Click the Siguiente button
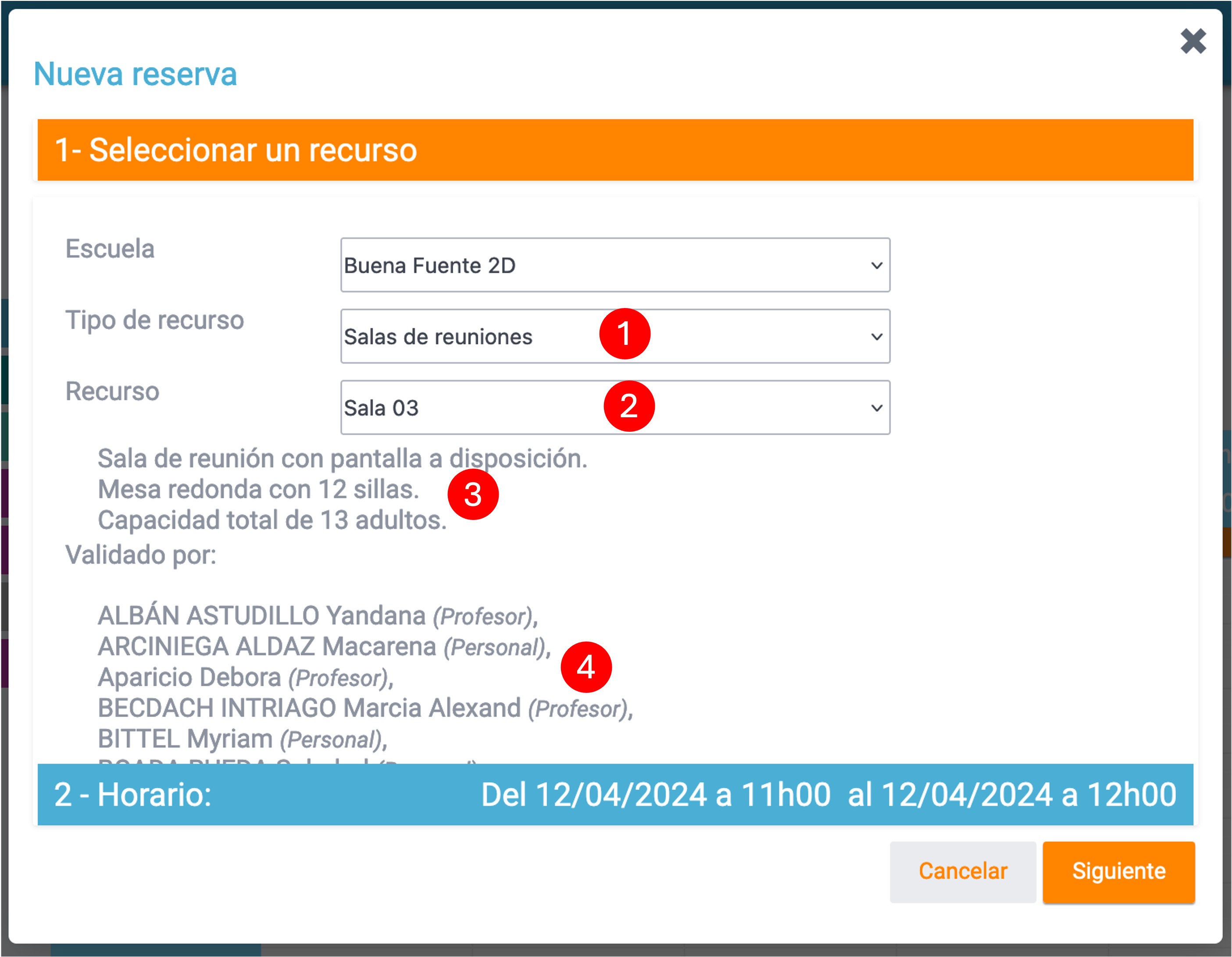Viewport: 1232px width, 957px height. coord(1119,871)
